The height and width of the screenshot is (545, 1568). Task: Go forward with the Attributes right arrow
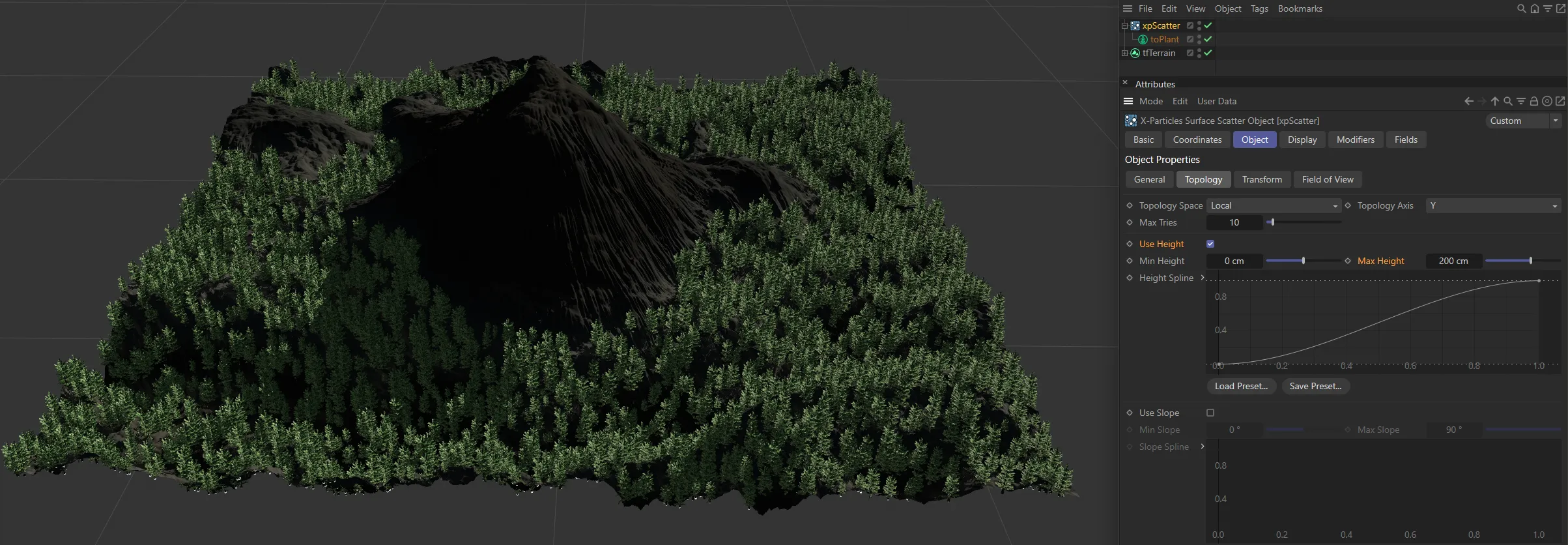pos(1481,101)
